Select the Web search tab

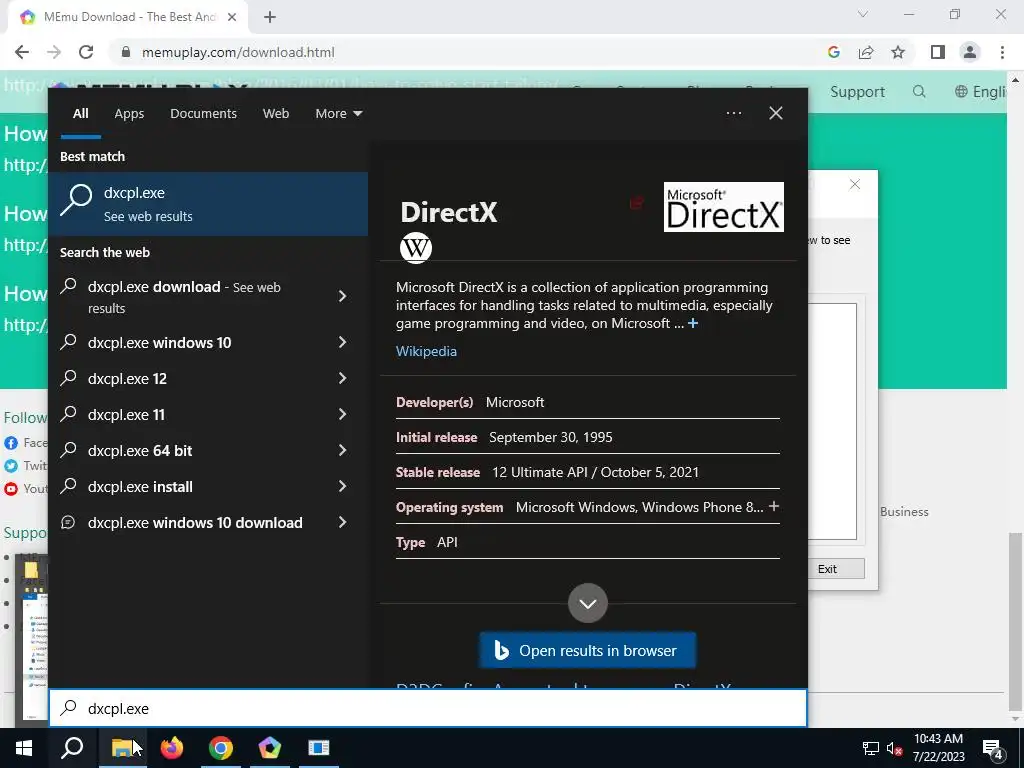(x=276, y=114)
